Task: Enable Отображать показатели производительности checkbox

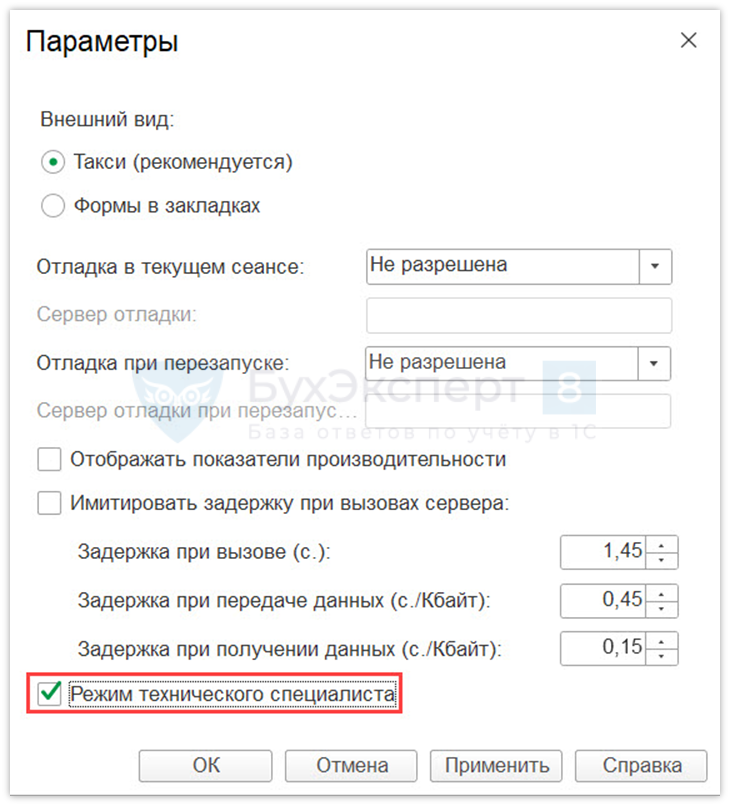Action: point(49,460)
